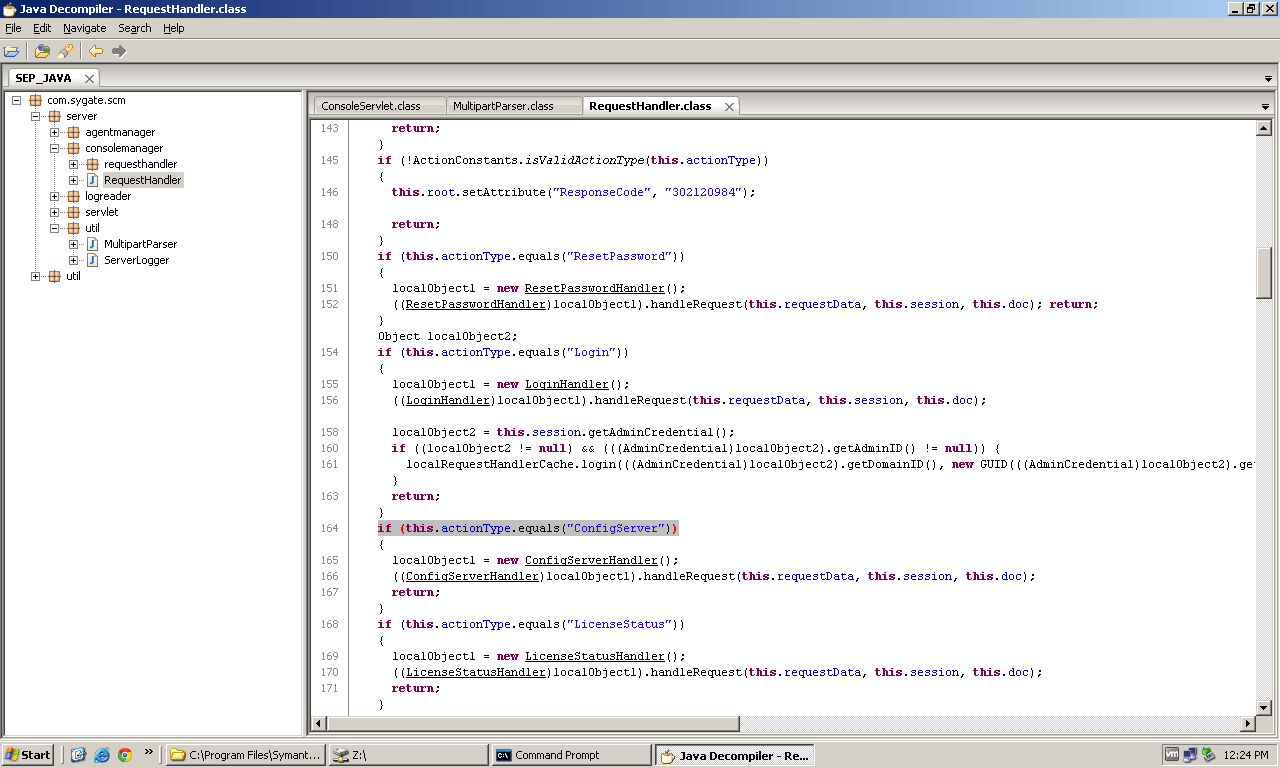Click the Safely Remove Hardware tray icon
Image resolution: width=1280 pixels, height=768 pixels.
coord(1208,755)
